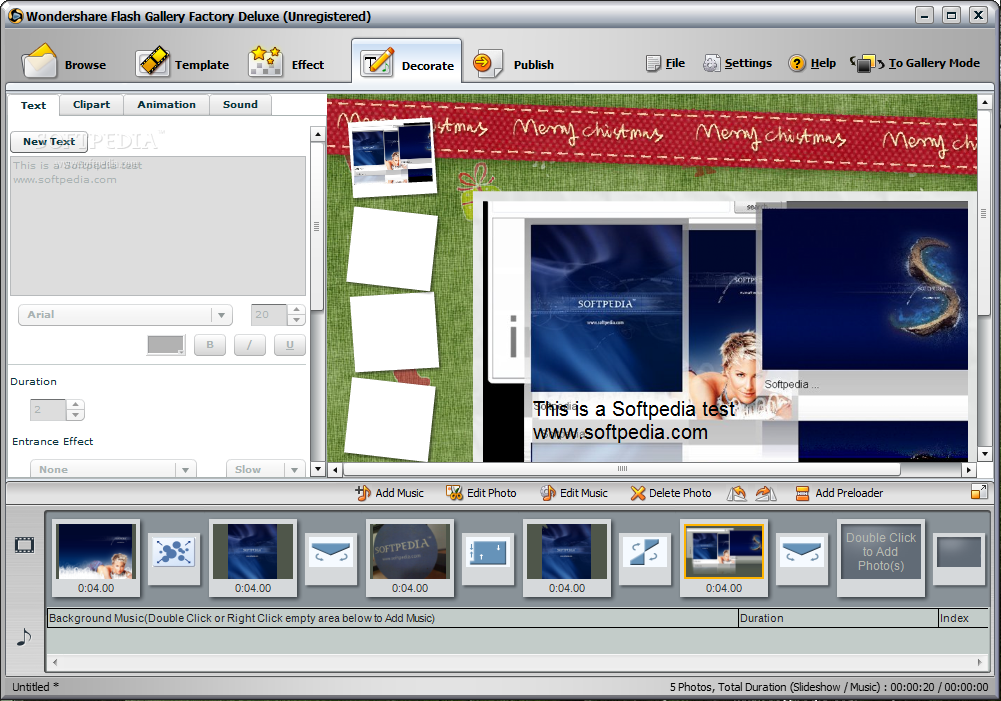The width and height of the screenshot is (1001, 701).
Task: Click the Edit Music button
Action: coord(574,493)
